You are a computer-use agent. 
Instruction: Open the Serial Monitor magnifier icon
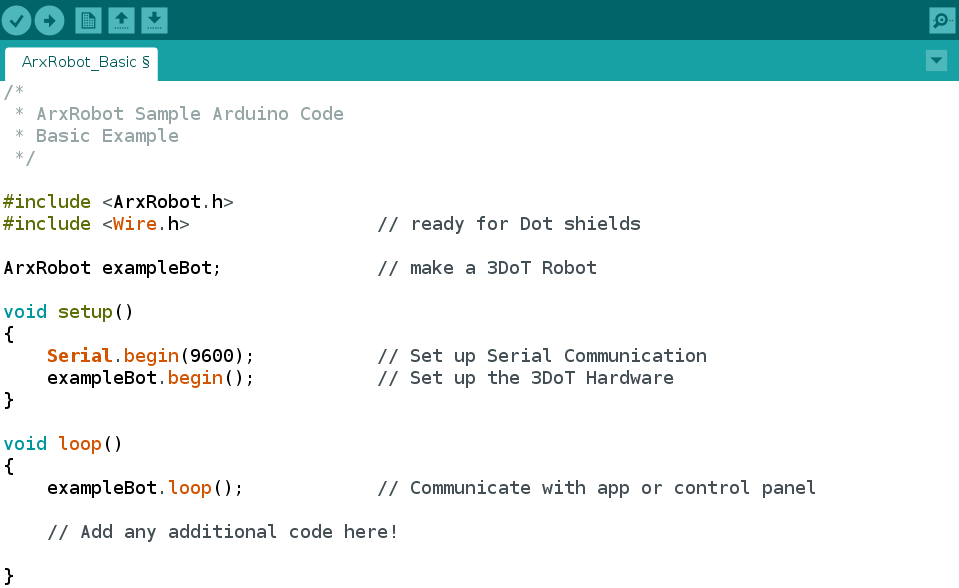click(x=941, y=21)
